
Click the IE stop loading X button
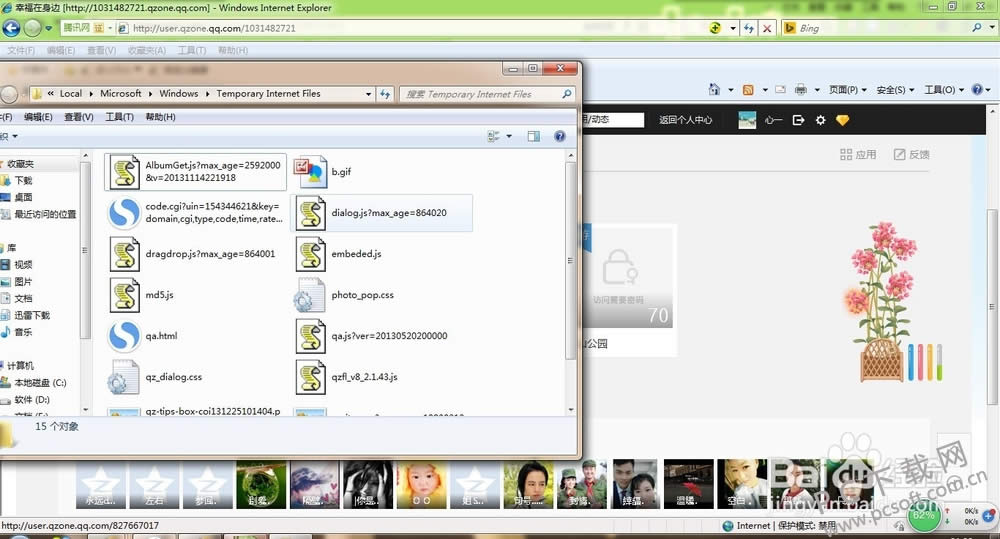pyautogui.click(x=767, y=28)
